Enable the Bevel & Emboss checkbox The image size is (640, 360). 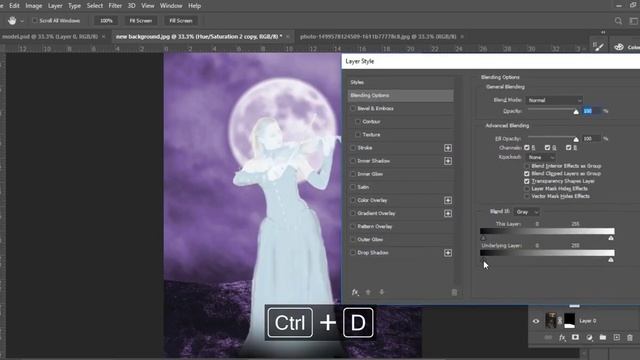pos(353,109)
